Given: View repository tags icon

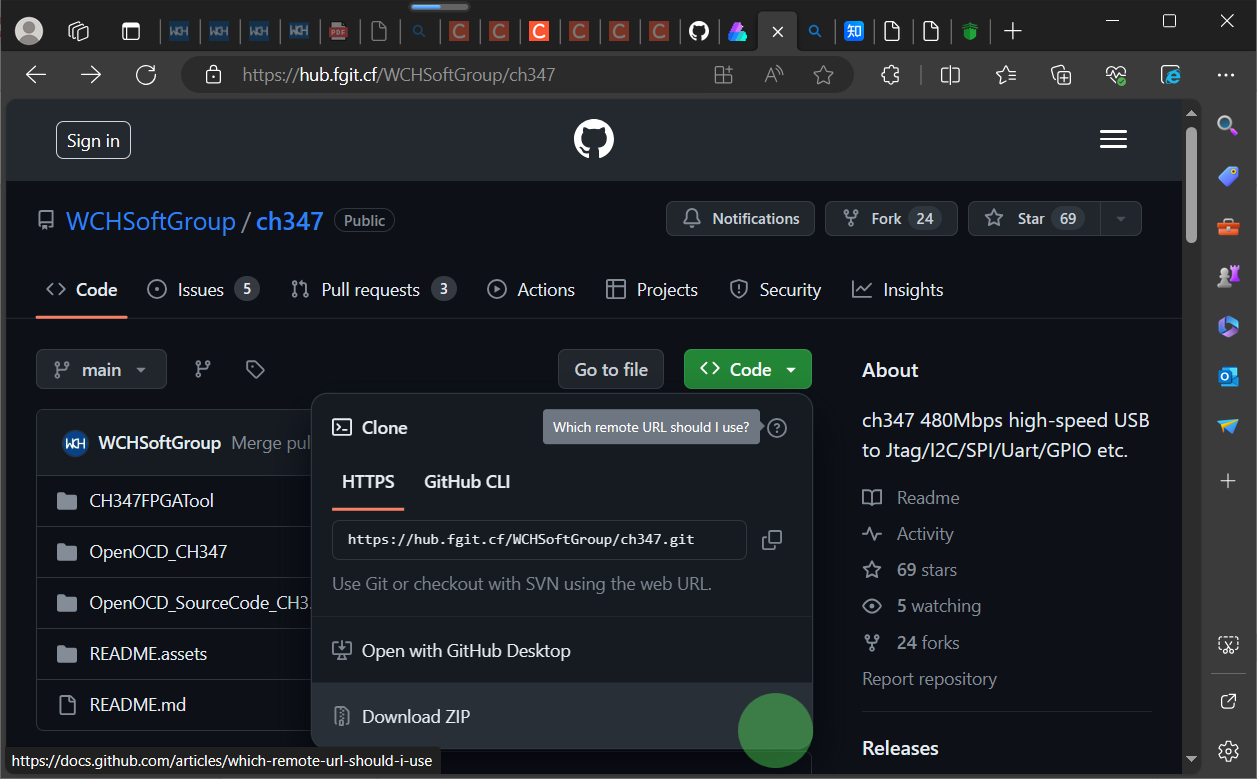Looking at the screenshot, I should (255, 370).
